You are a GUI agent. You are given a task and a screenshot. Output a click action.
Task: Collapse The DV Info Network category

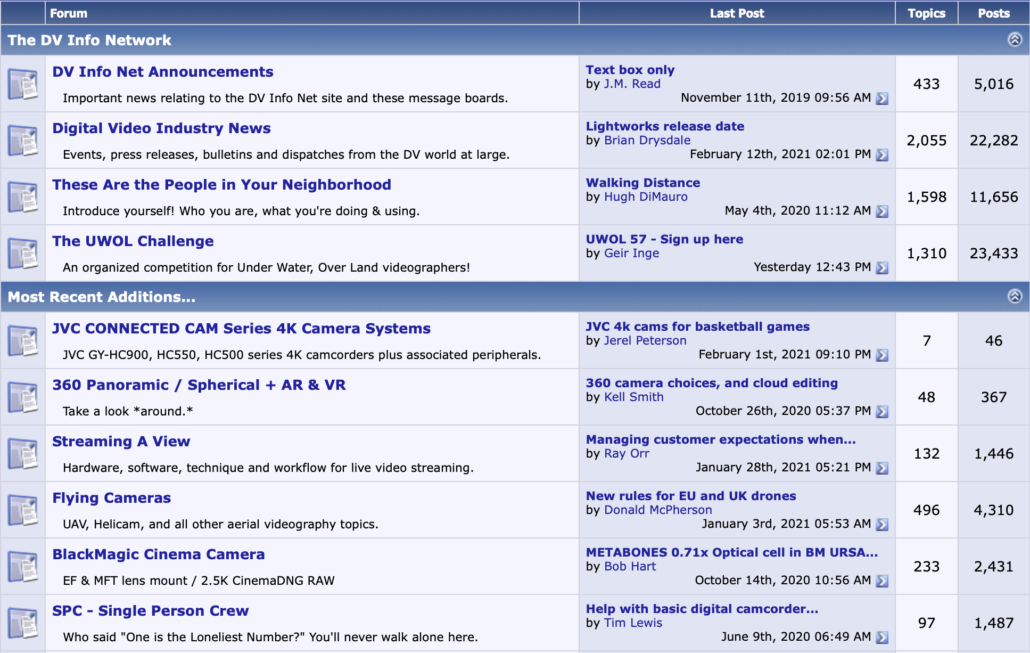coord(1014,40)
